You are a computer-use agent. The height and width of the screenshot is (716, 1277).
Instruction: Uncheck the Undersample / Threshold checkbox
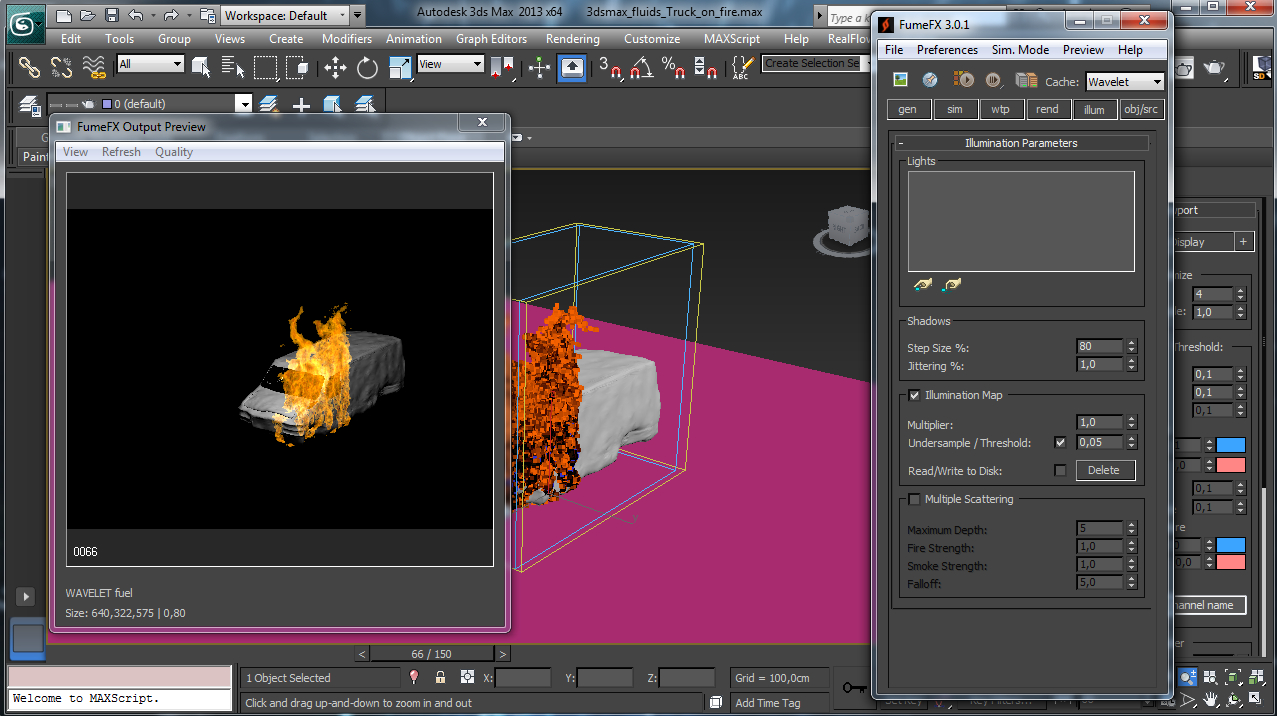1060,442
